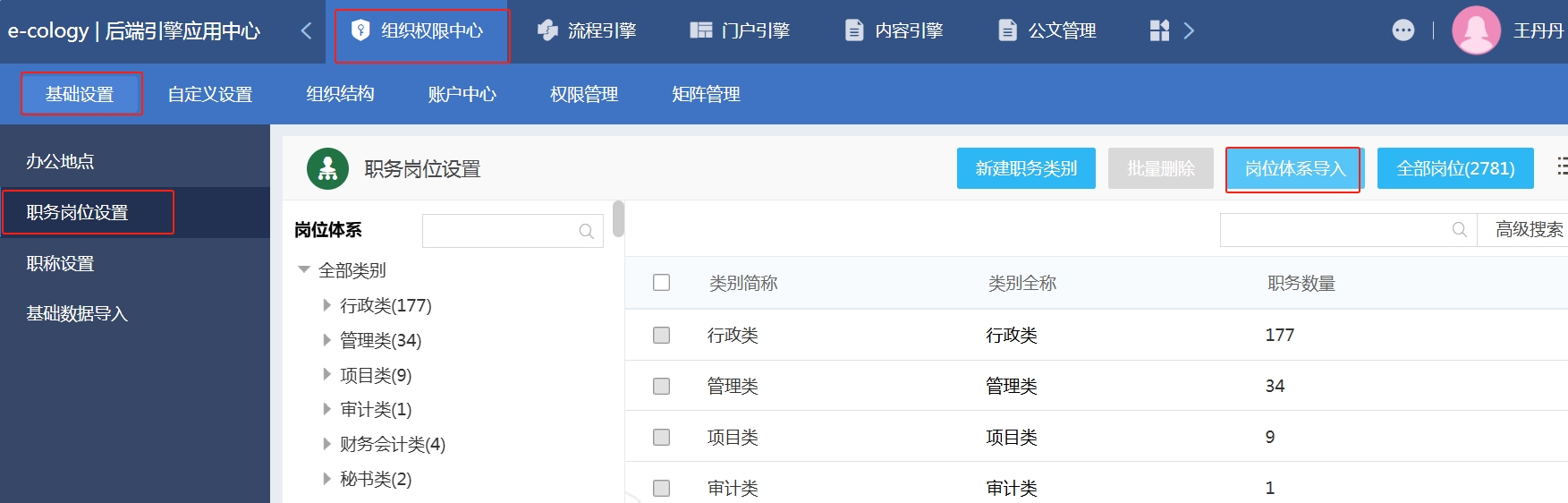Toggle the select-all checkbox in table header
Image resolution: width=1568 pixels, height=503 pixels.
(662, 283)
